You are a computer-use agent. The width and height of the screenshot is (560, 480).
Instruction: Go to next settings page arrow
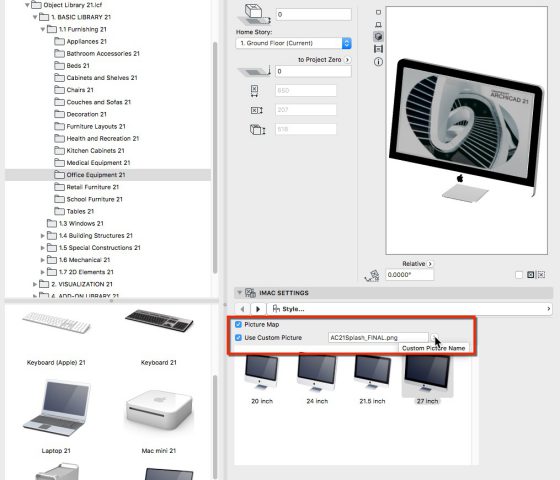point(258,309)
